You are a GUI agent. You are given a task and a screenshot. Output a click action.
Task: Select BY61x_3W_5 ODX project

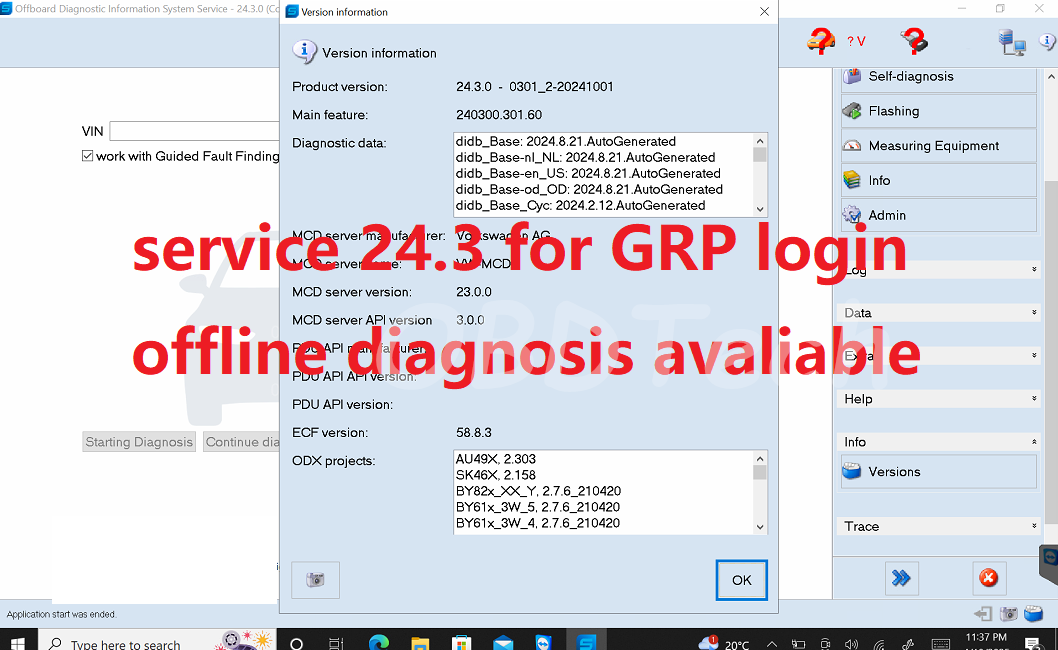(x=537, y=507)
